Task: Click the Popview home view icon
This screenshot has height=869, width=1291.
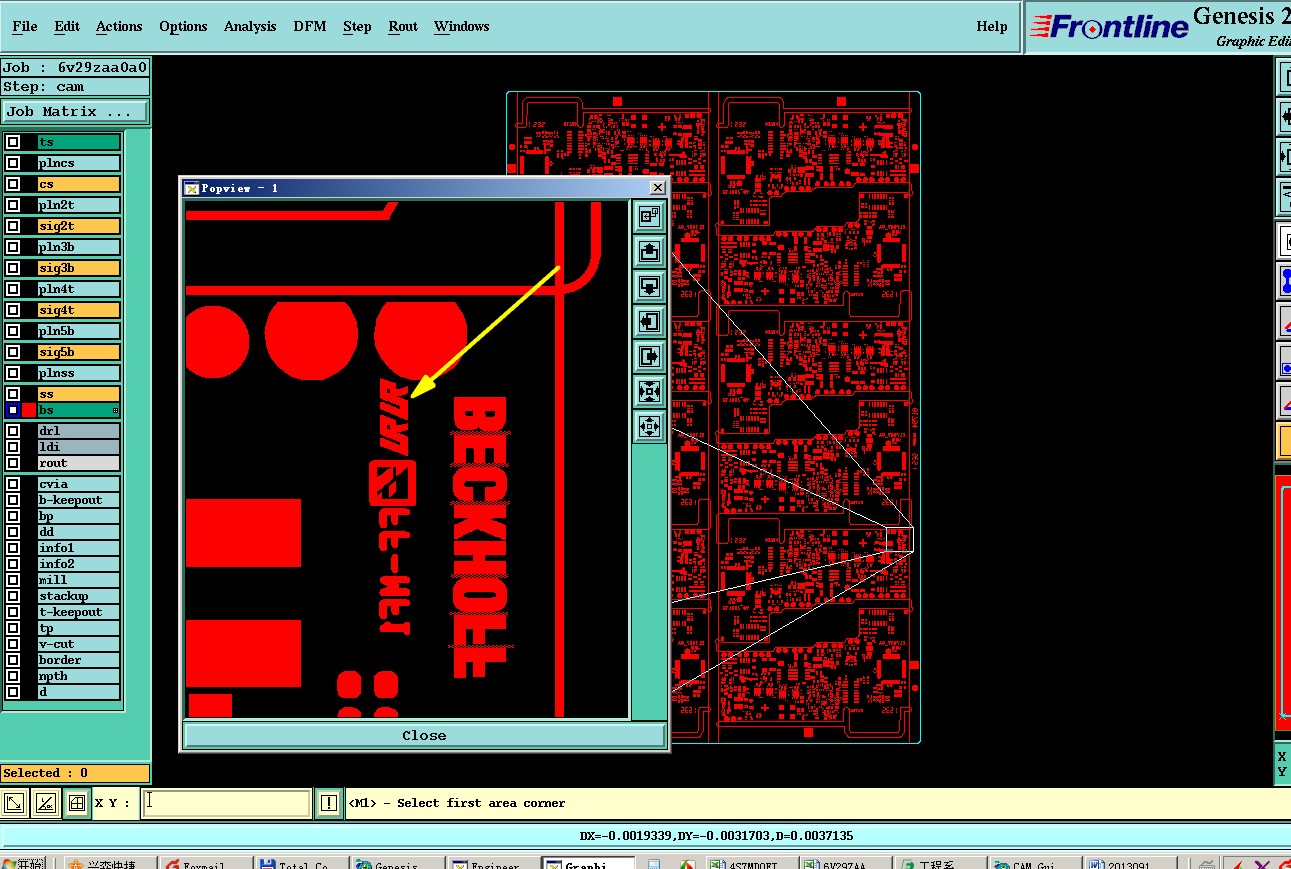Action: 650,216
